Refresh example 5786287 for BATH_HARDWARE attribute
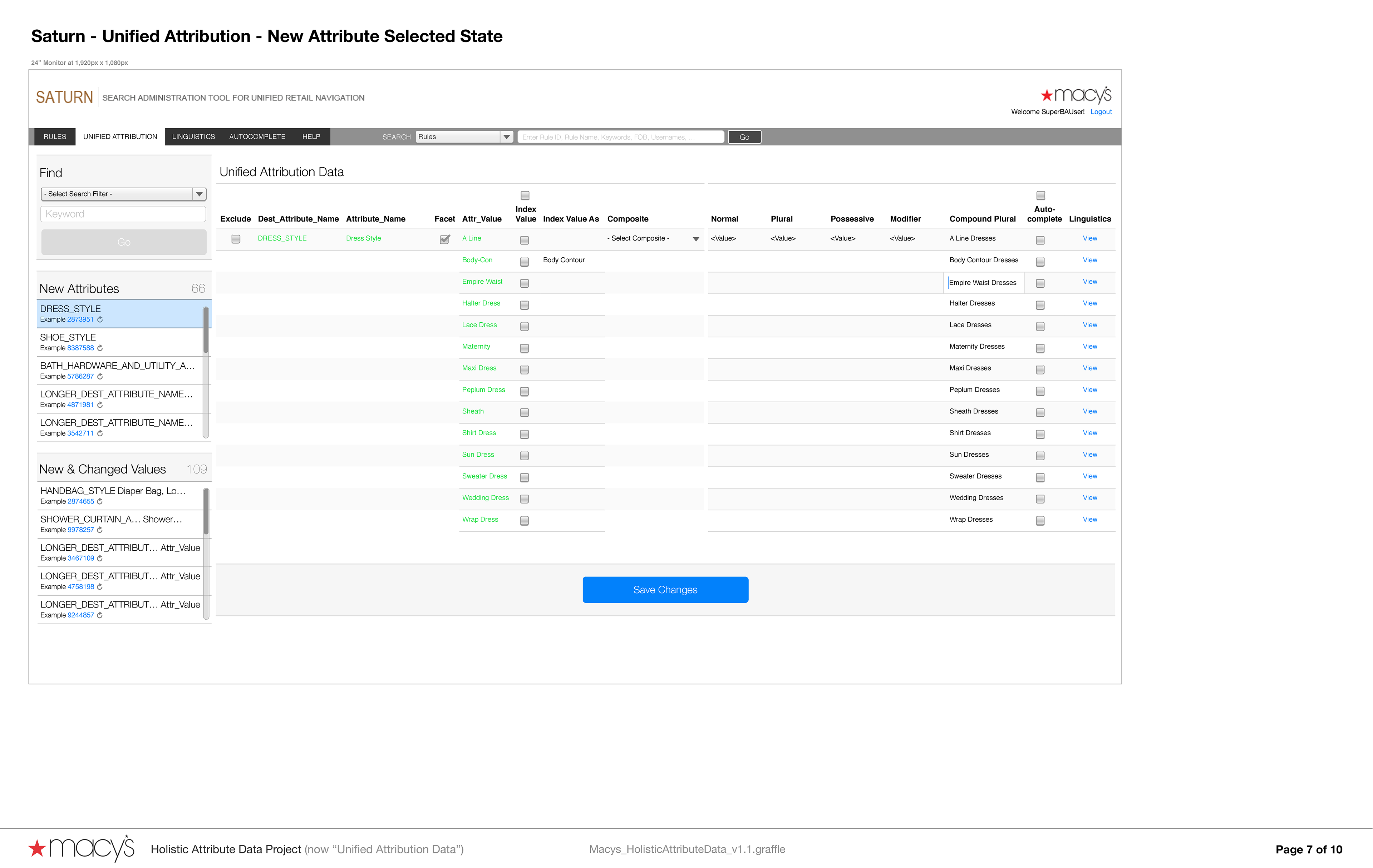The height and width of the screenshot is (868, 1373). [100, 377]
